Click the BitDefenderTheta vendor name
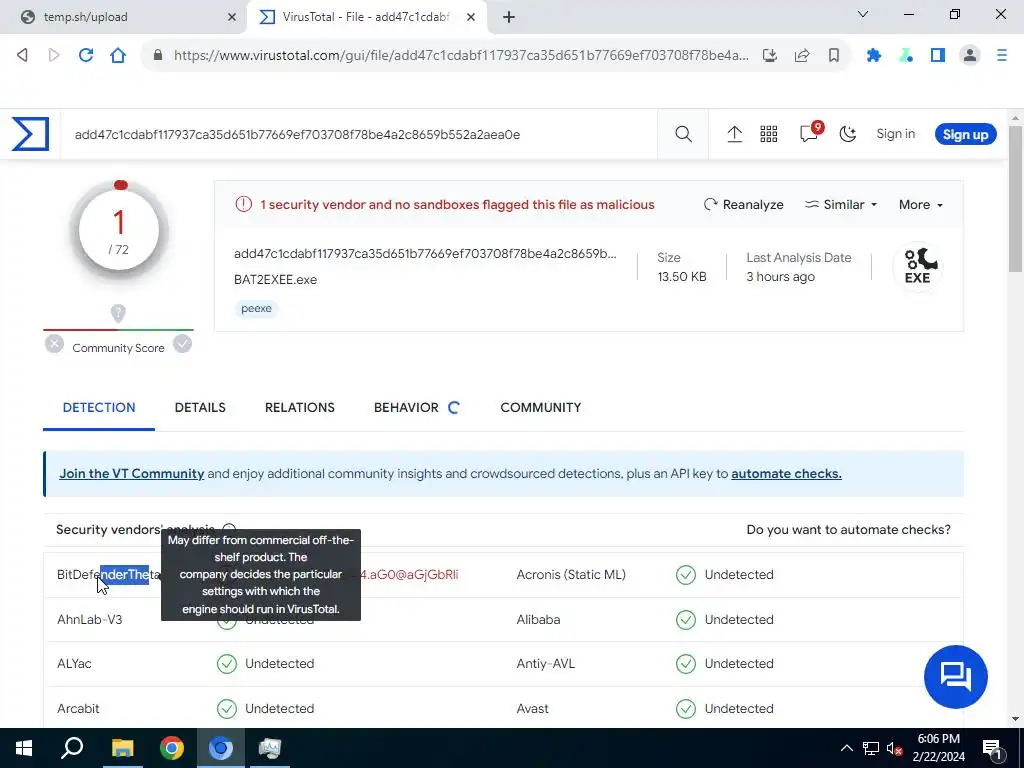1024x768 pixels. coord(108,575)
